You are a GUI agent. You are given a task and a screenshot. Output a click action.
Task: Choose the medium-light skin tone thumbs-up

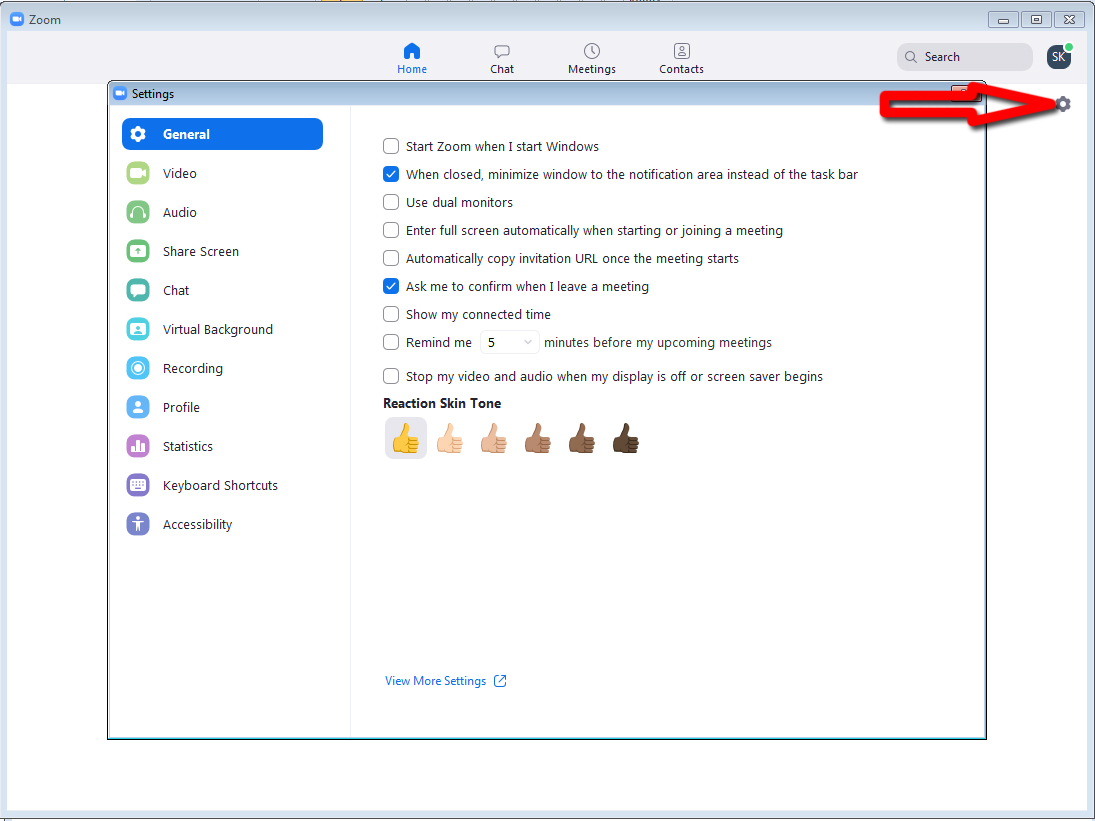[x=494, y=438]
